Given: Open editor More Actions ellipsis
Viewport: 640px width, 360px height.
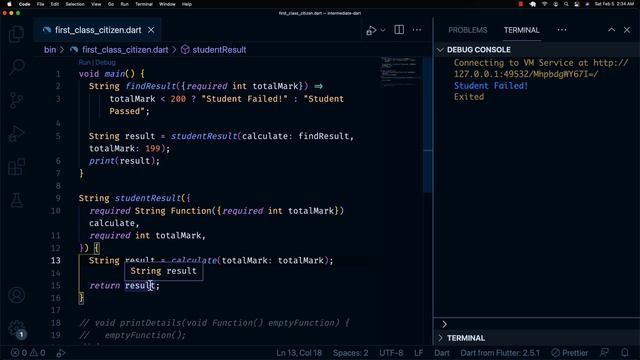Looking at the screenshot, I should (417, 30).
